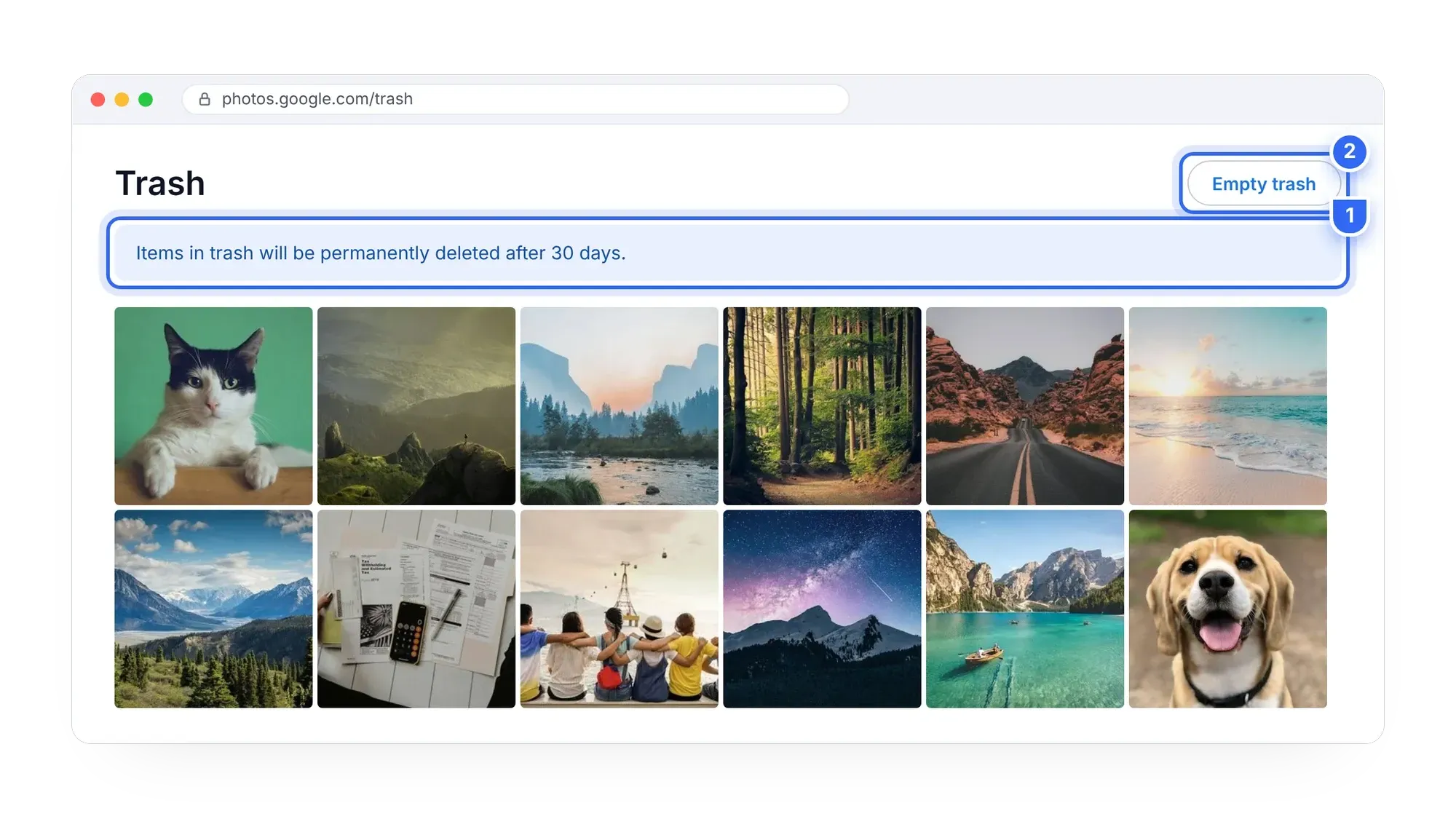Click the 30 days deletion notice text
The height and width of the screenshot is (819, 1456).
click(381, 253)
